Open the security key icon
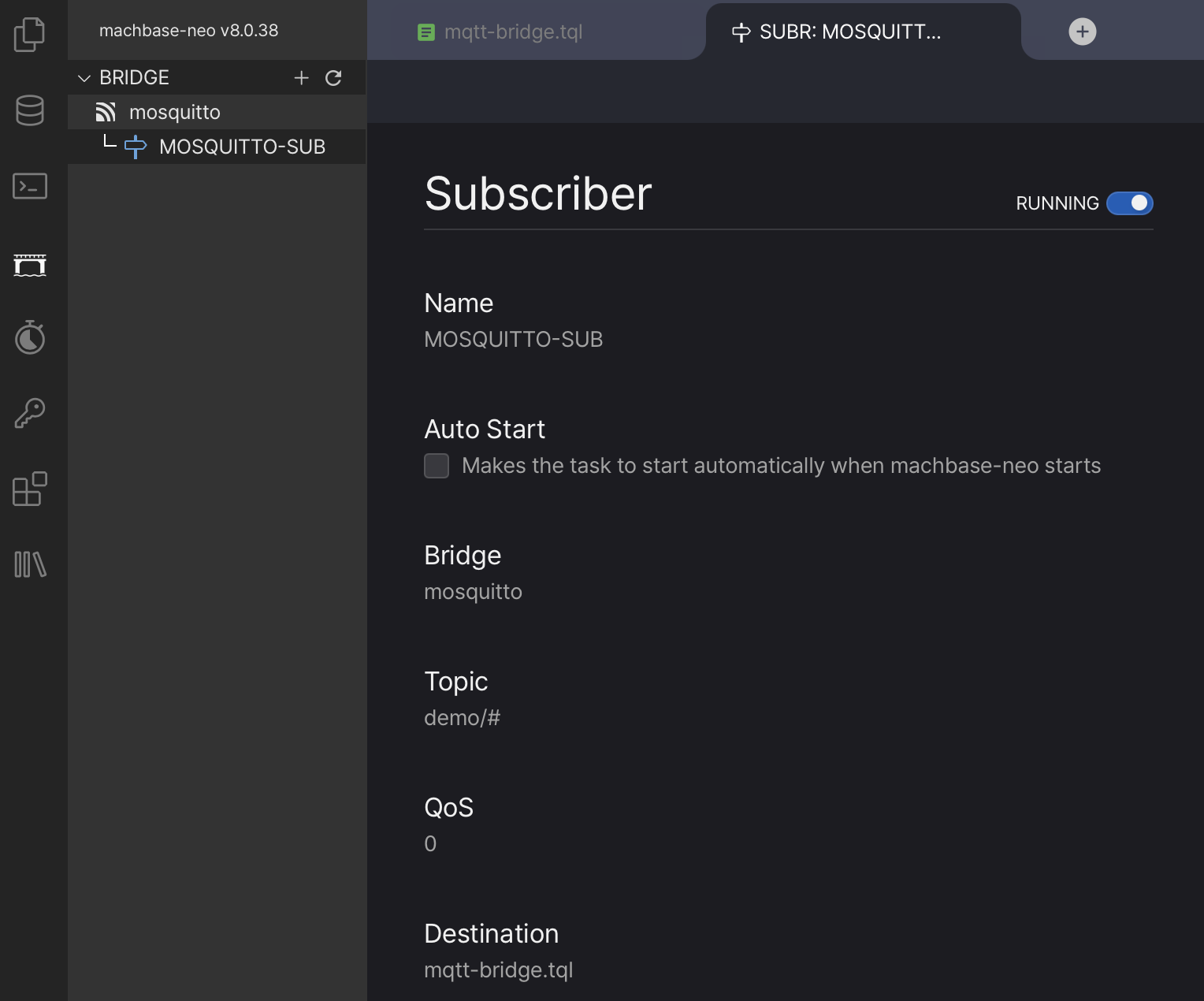Screen dimensions: 1204x1001 [x=30, y=413]
